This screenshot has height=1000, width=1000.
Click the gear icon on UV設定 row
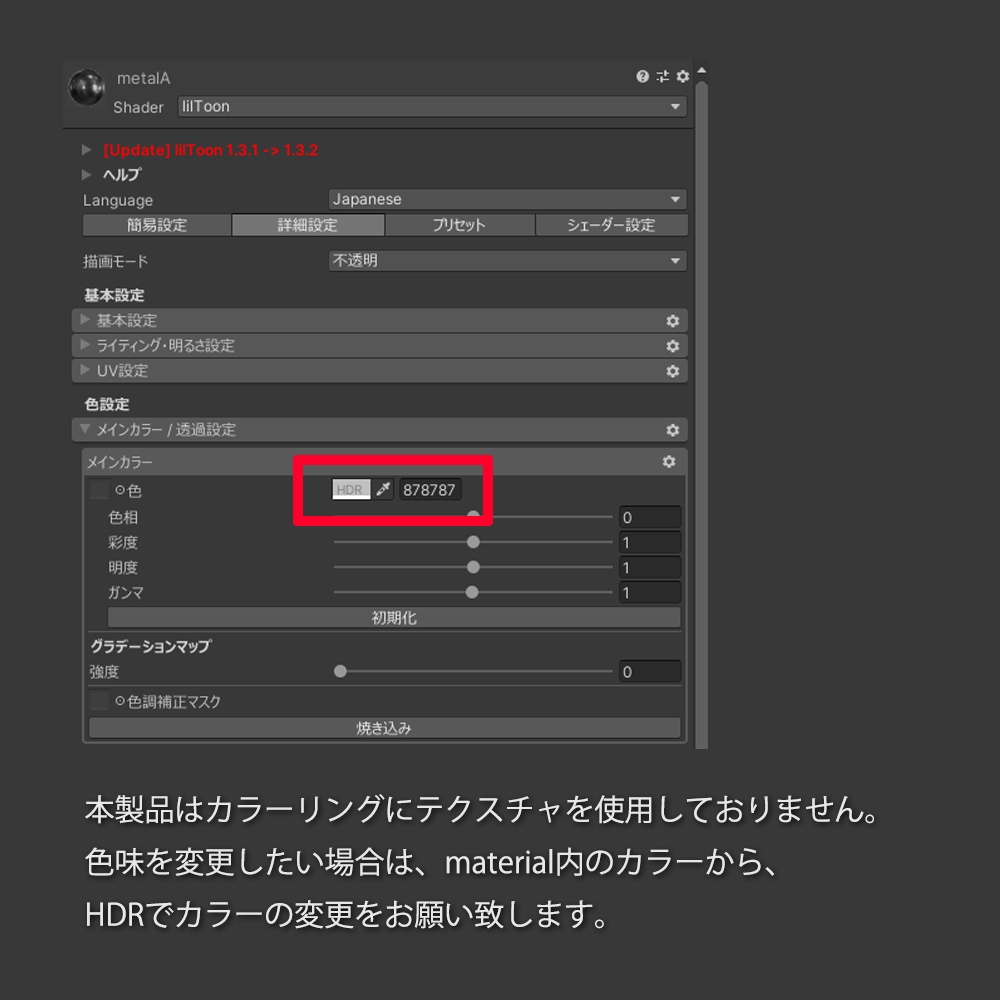tap(672, 371)
